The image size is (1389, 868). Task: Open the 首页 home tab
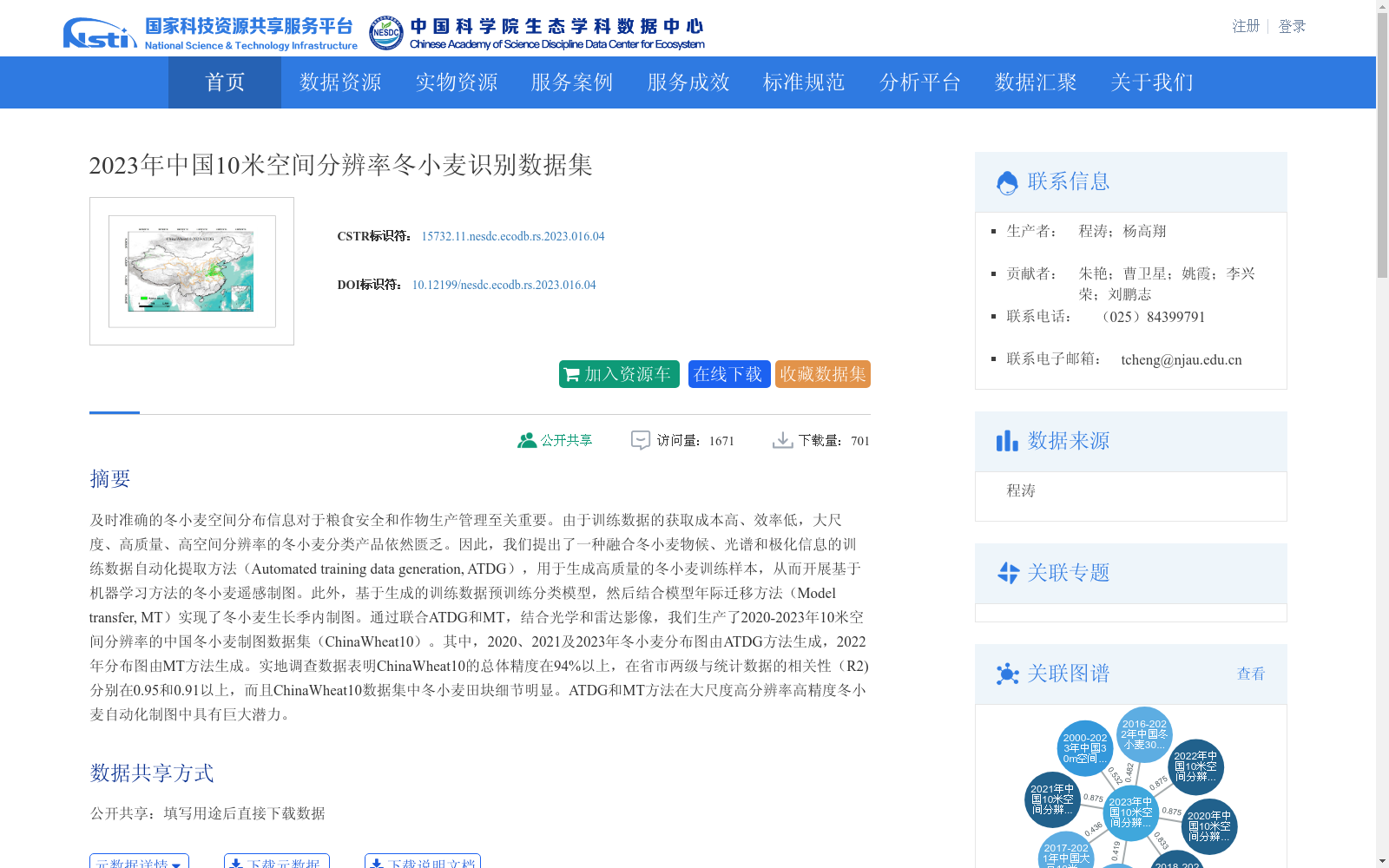coord(225,82)
